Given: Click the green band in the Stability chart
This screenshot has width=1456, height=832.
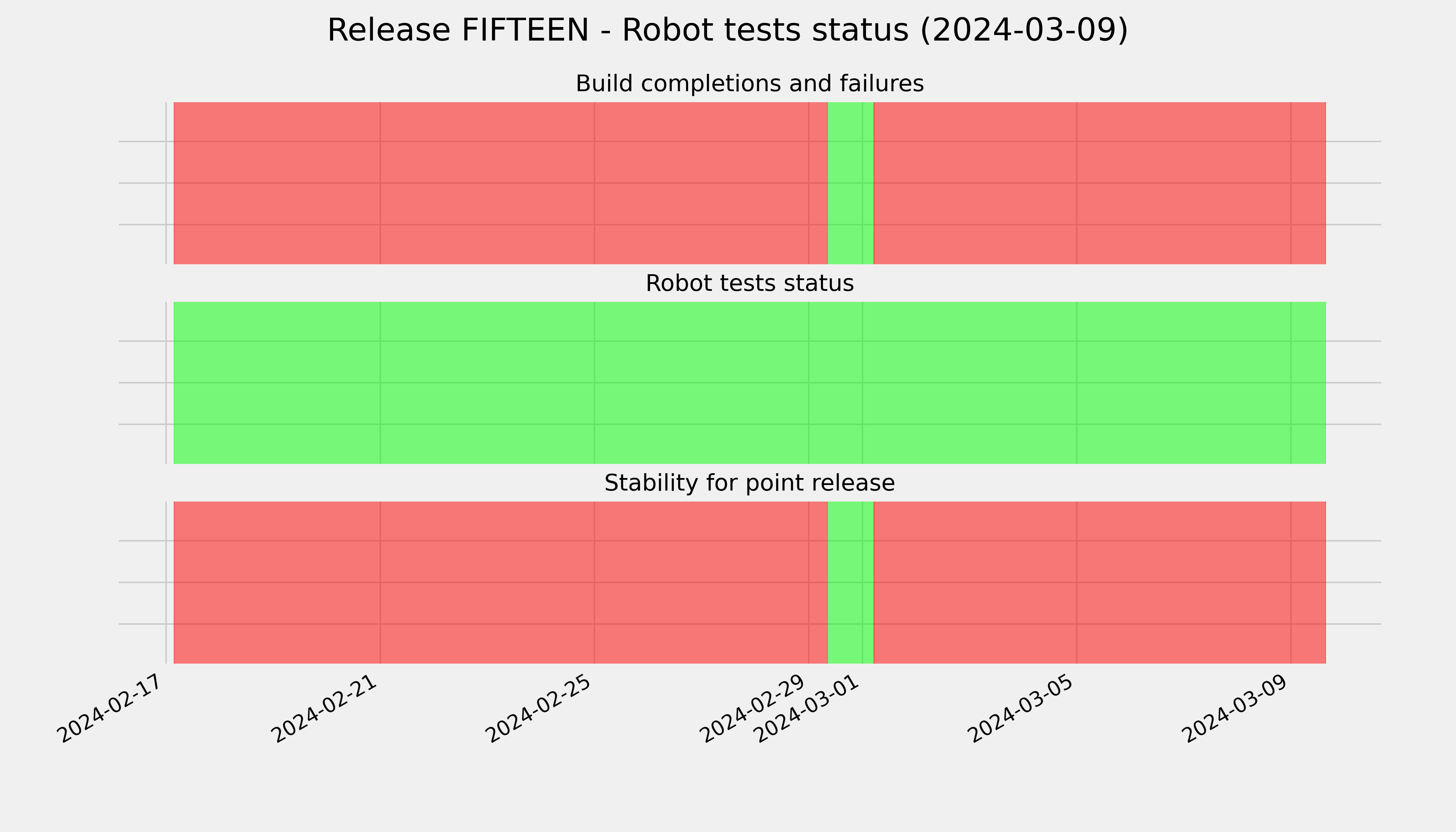Looking at the screenshot, I should [x=850, y=582].
